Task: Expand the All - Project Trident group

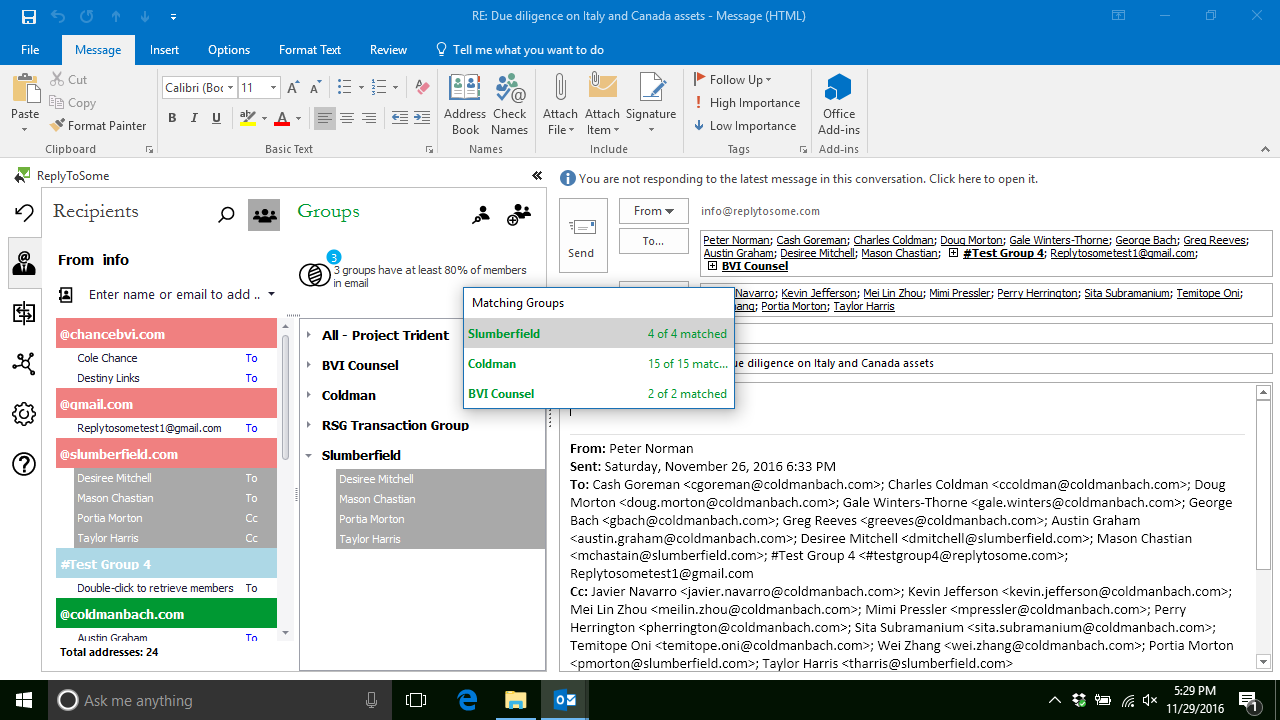Action: pyautogui.click(x=309, y=335)
